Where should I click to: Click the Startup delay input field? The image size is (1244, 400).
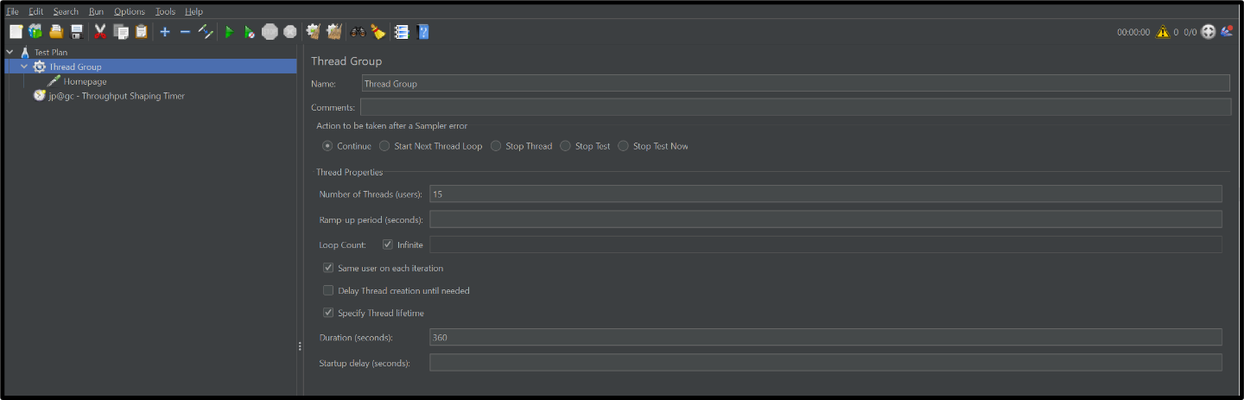(826, 362)
